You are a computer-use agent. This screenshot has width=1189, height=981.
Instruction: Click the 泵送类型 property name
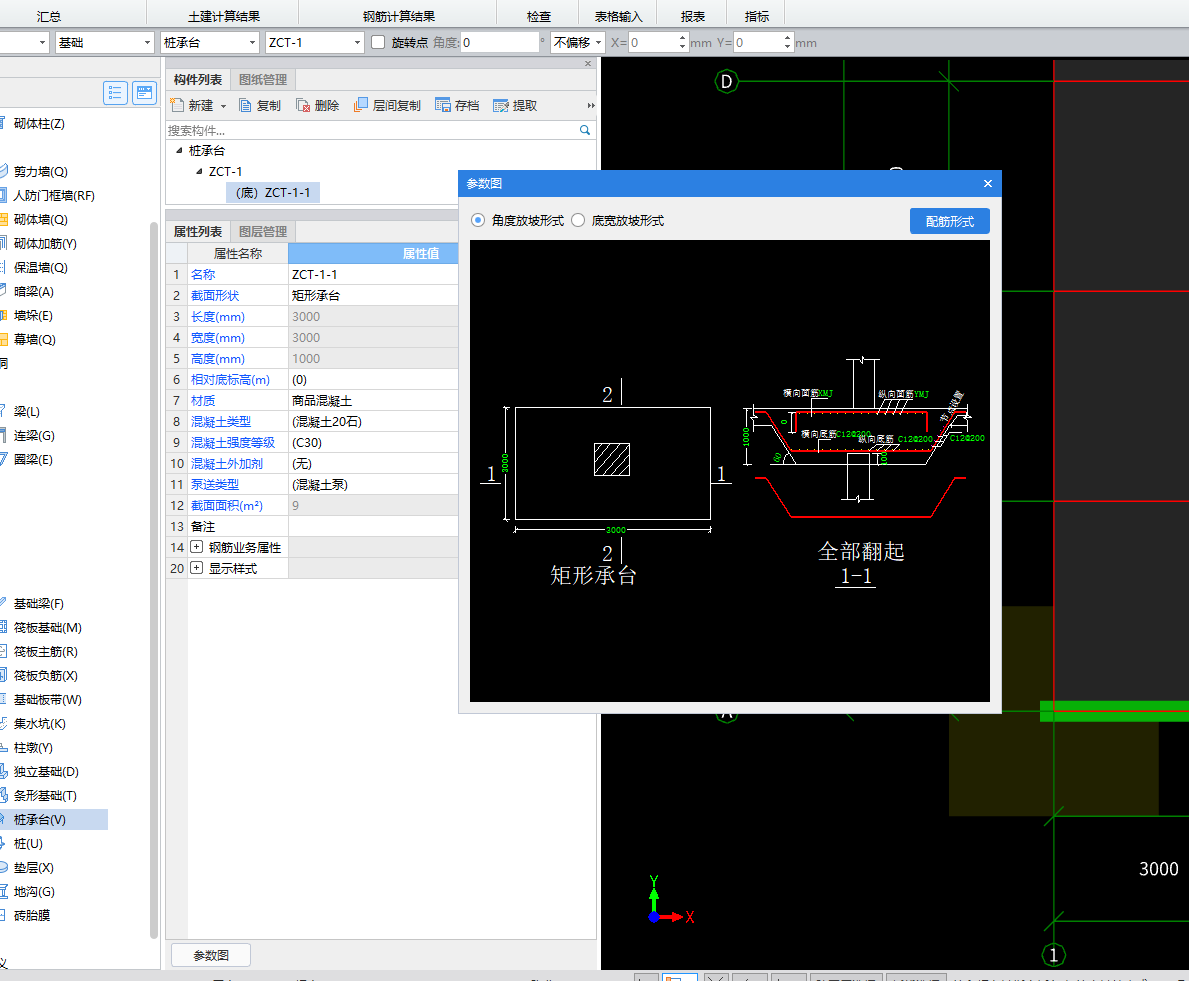215,484
